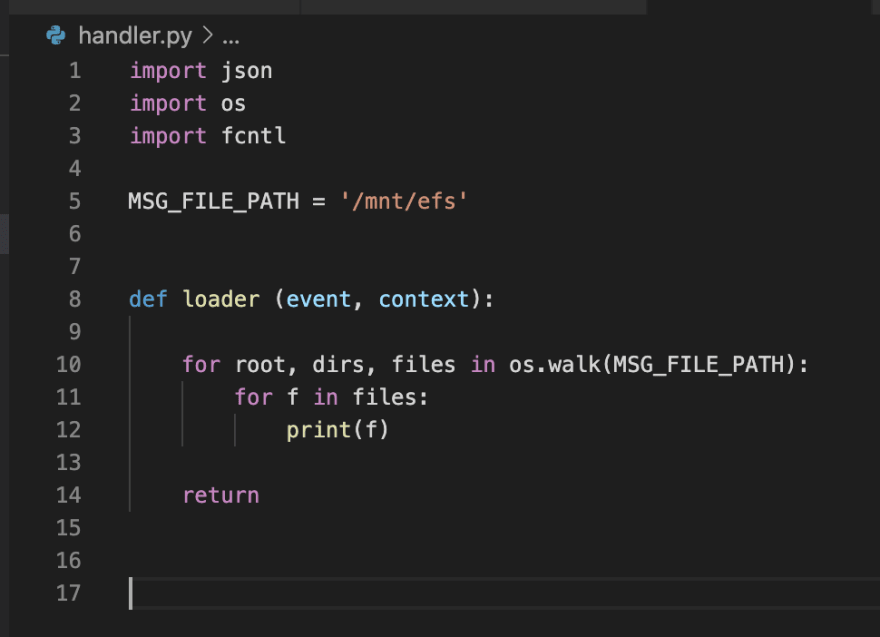Click 'json' on import line
This screenshot has width=880, height=637.
coord(246,71)
